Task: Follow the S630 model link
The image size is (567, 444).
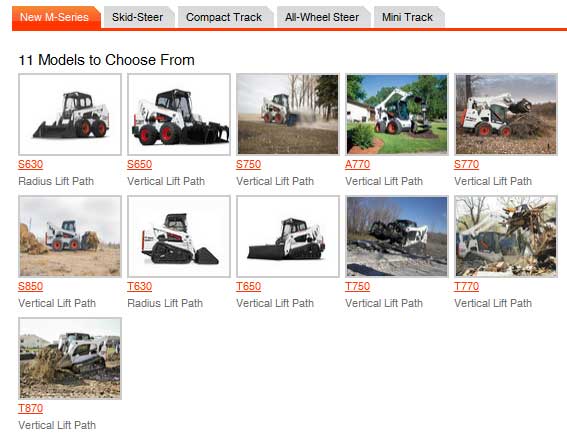Action: point(31,165)
